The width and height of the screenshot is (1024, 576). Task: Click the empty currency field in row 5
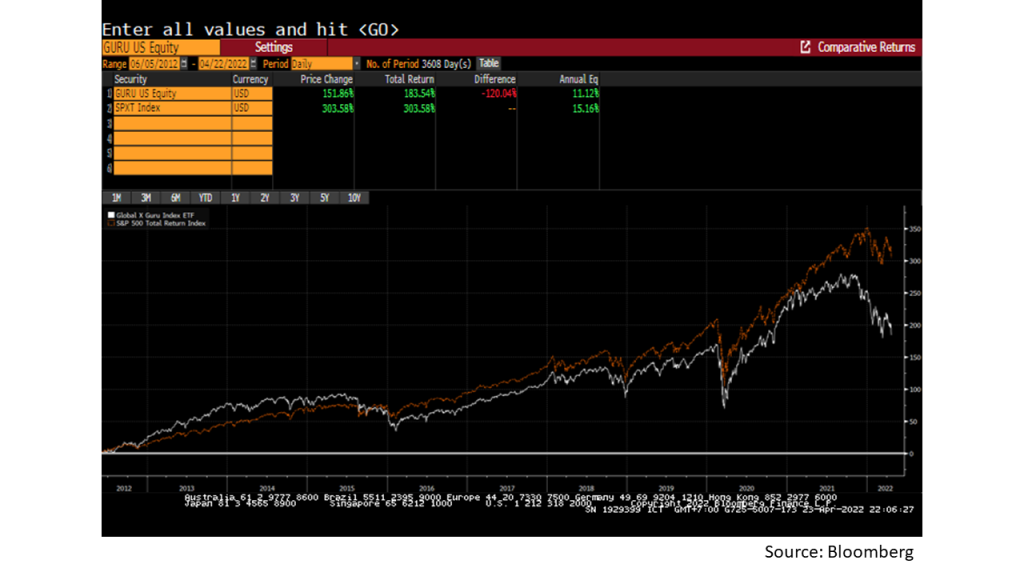click(x=252, y=153)
